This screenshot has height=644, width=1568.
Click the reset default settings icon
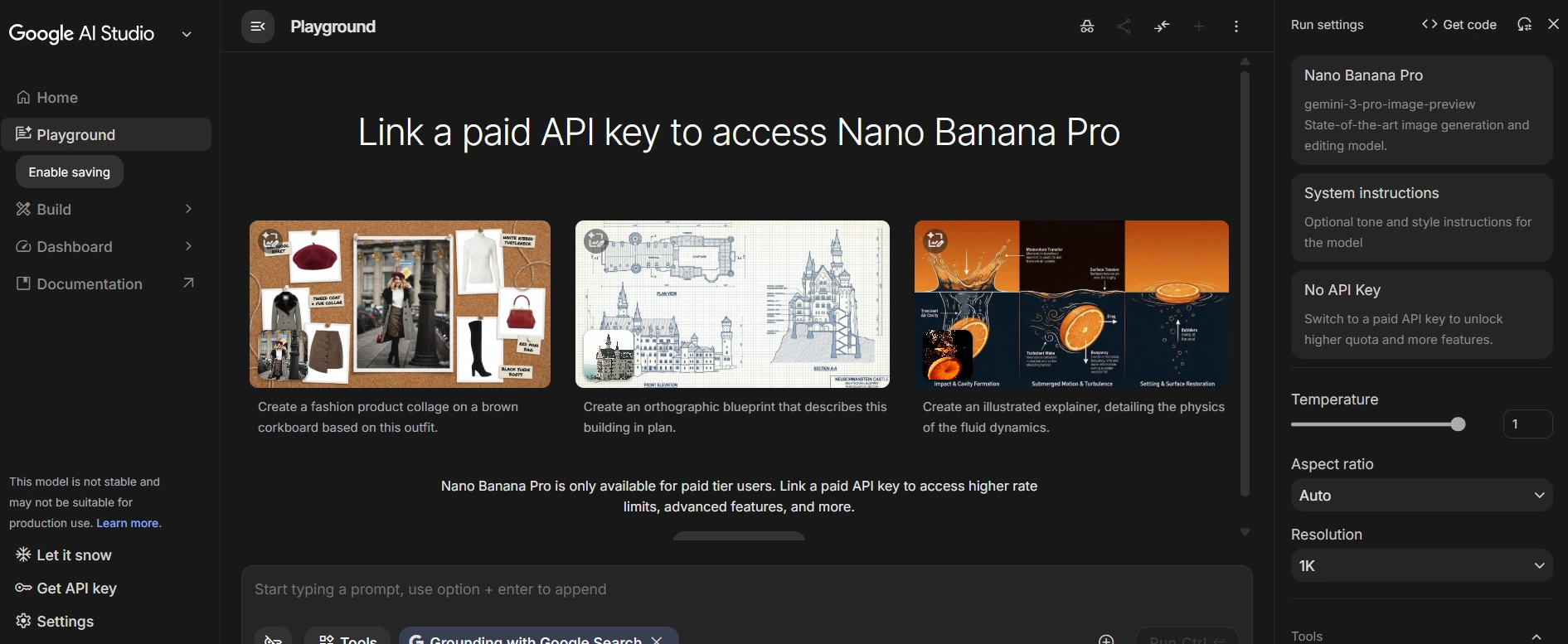tap(1524, 25)
